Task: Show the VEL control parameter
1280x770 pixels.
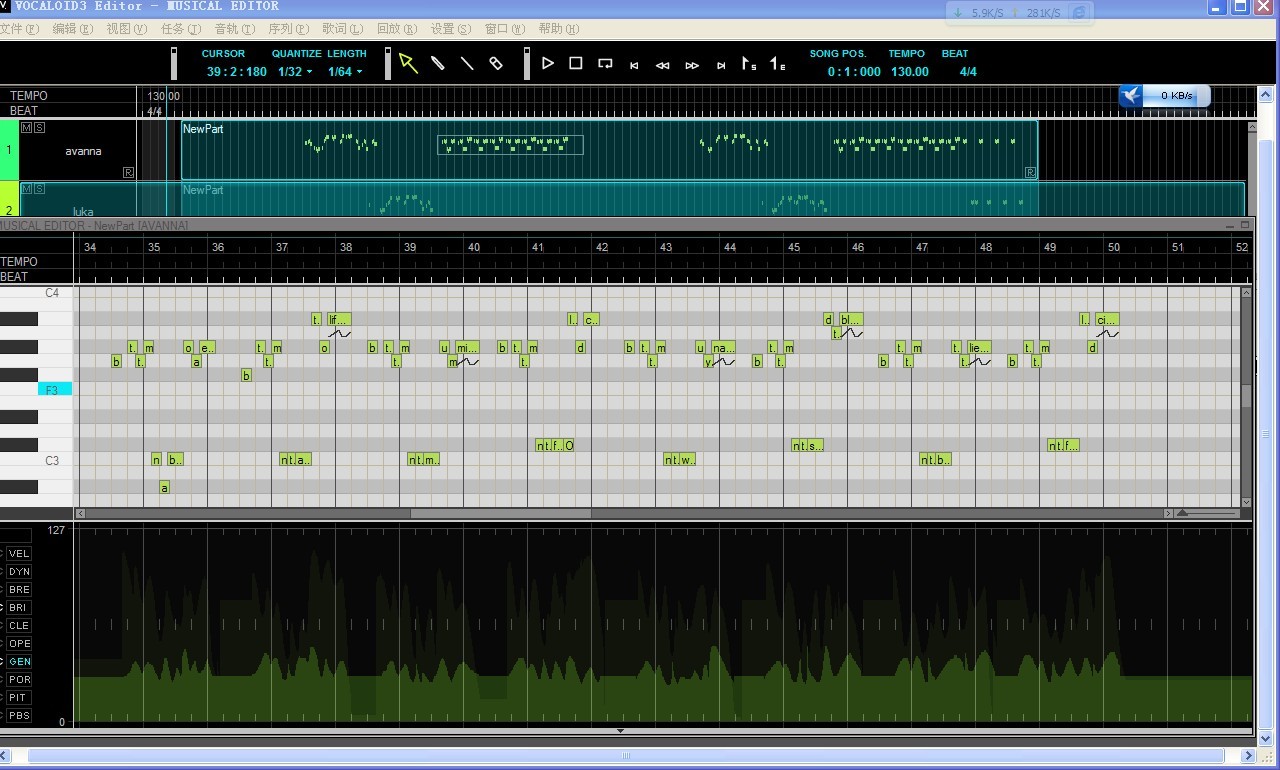Action: click(x=19, y=553)
